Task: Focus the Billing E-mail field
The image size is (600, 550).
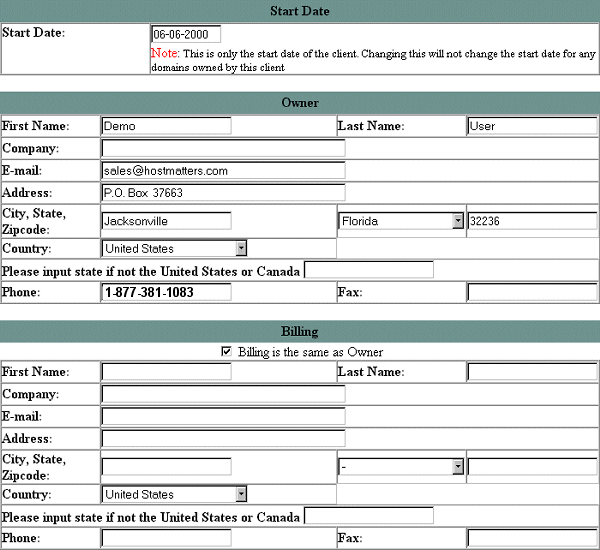Action: point(223,416)
